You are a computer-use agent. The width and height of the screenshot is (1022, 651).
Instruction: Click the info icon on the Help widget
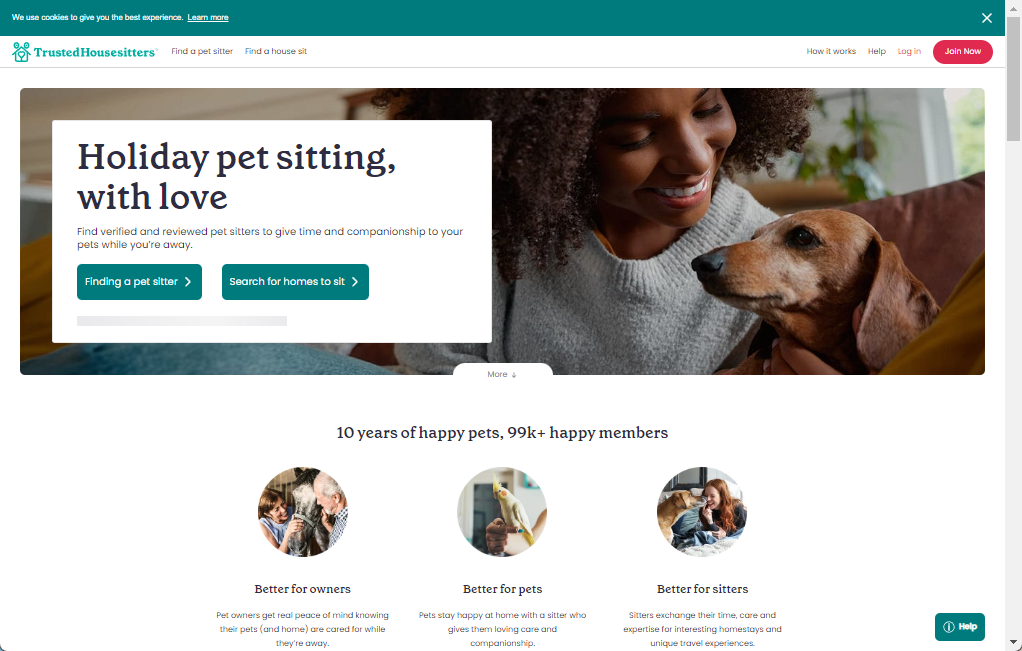coord(949,627)
